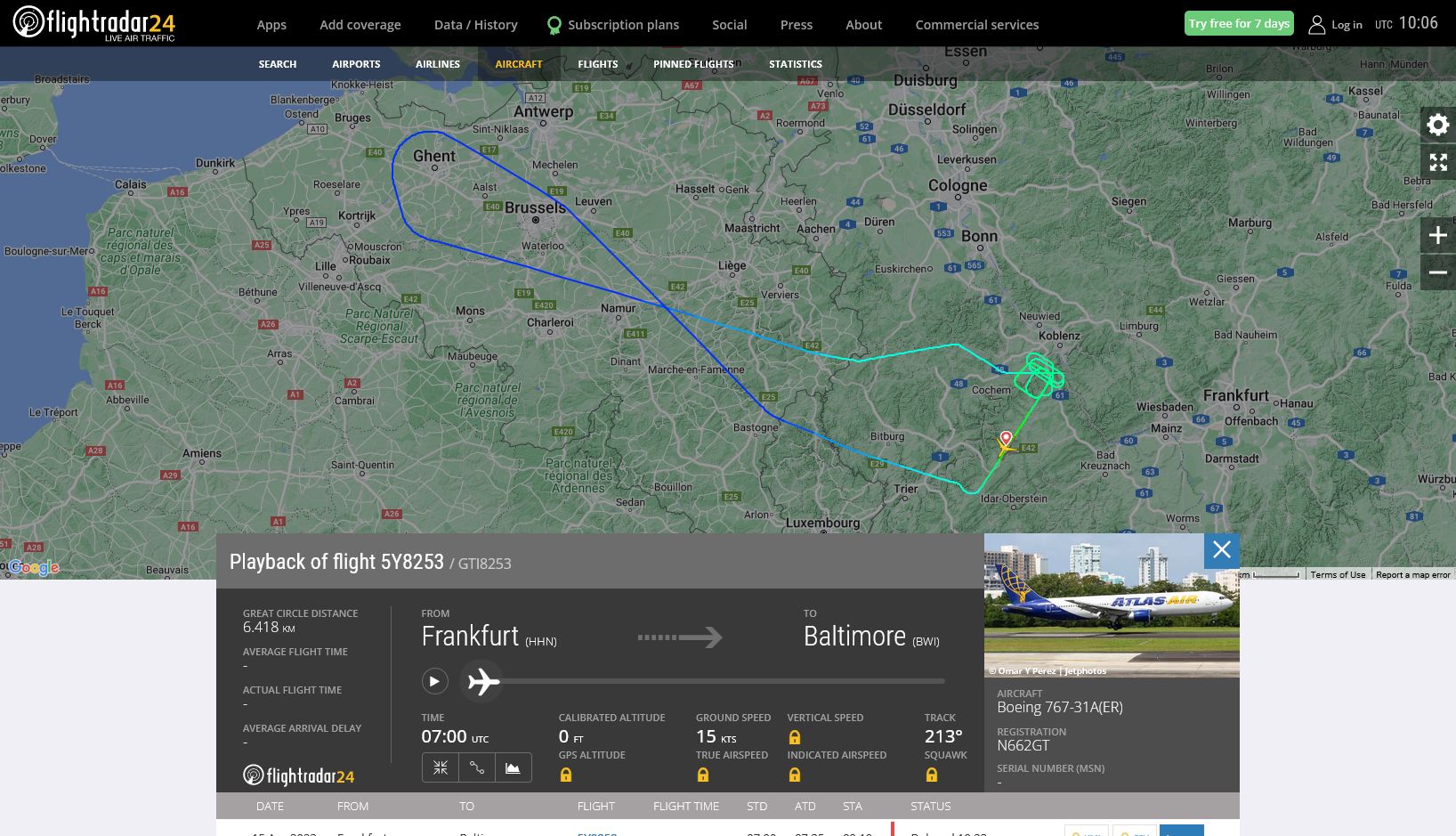
Task: Toggle fullscreen map view
Action: [1437, 162]
